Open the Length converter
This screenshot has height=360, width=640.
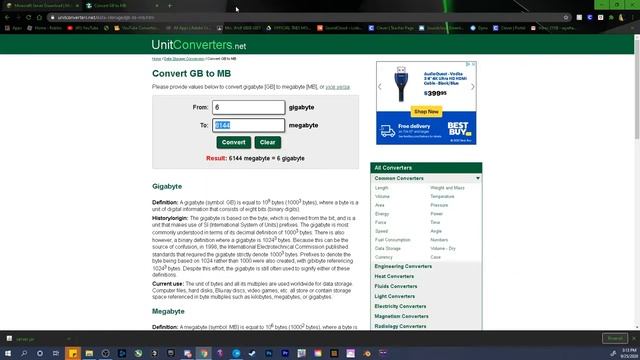click(381, 188)
